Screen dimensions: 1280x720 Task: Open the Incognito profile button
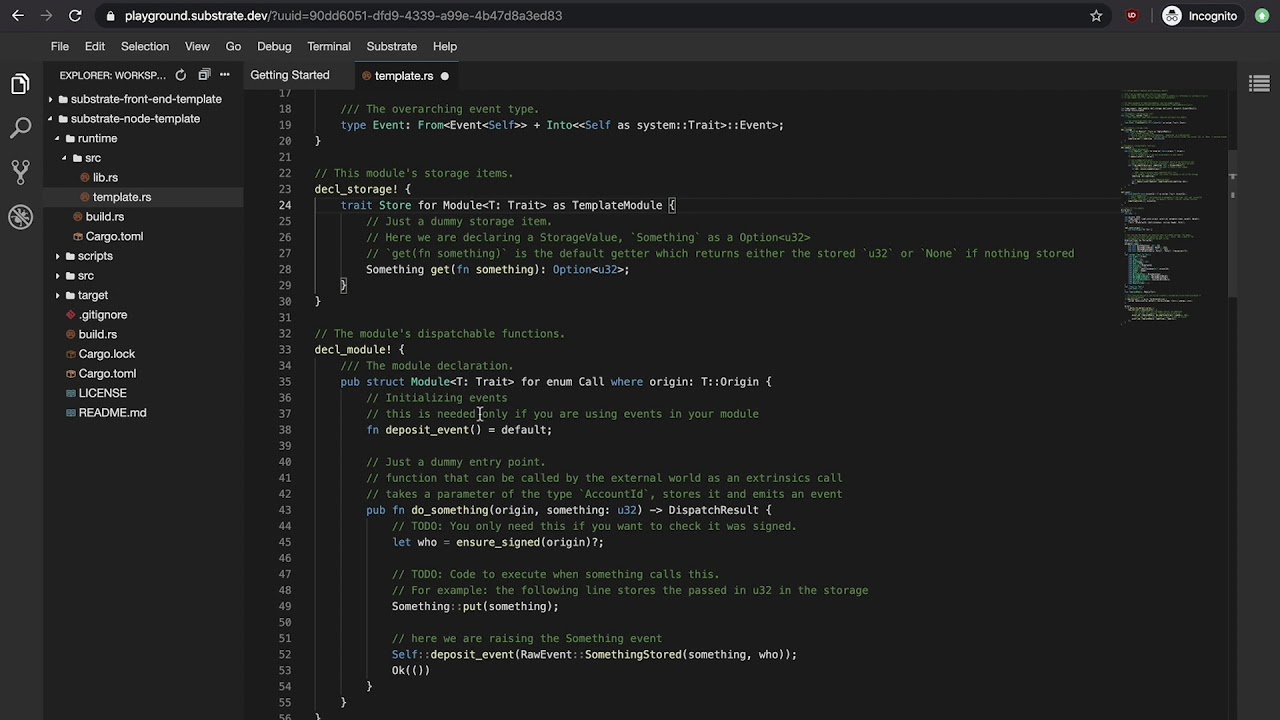click(1200, 16)
